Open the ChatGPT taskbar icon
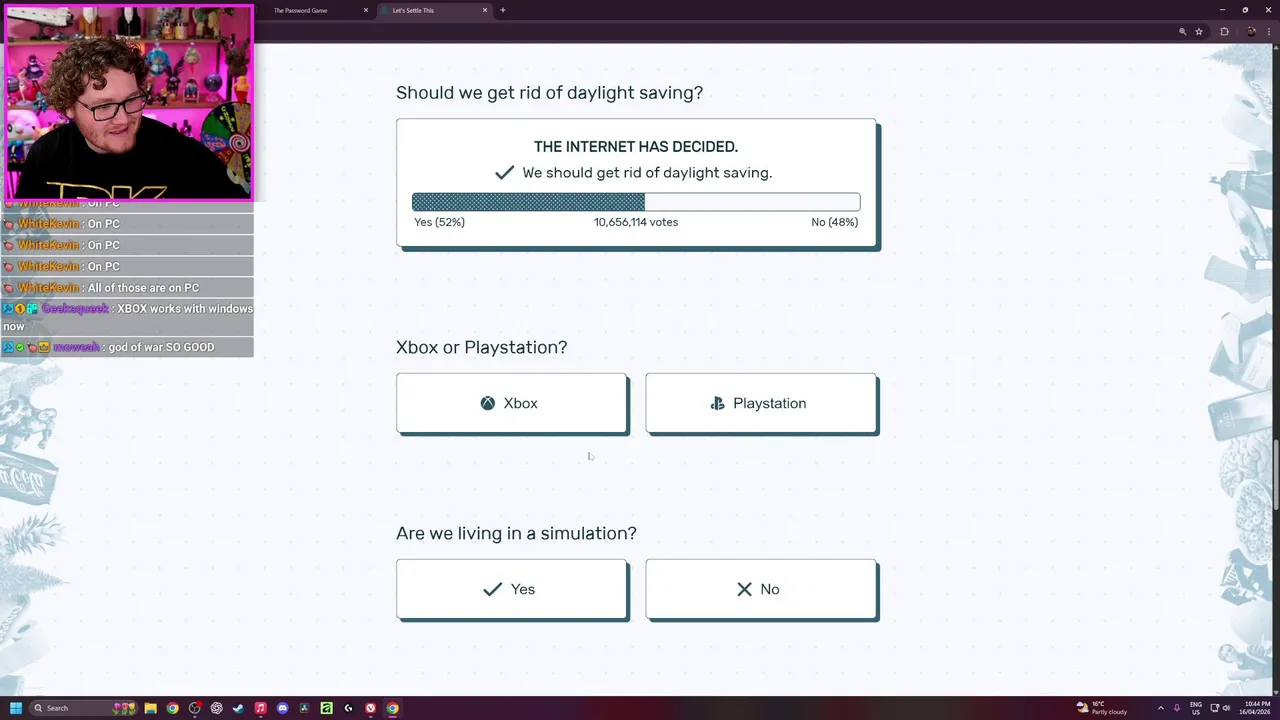 pyautogui.click(x=217, y=708)
